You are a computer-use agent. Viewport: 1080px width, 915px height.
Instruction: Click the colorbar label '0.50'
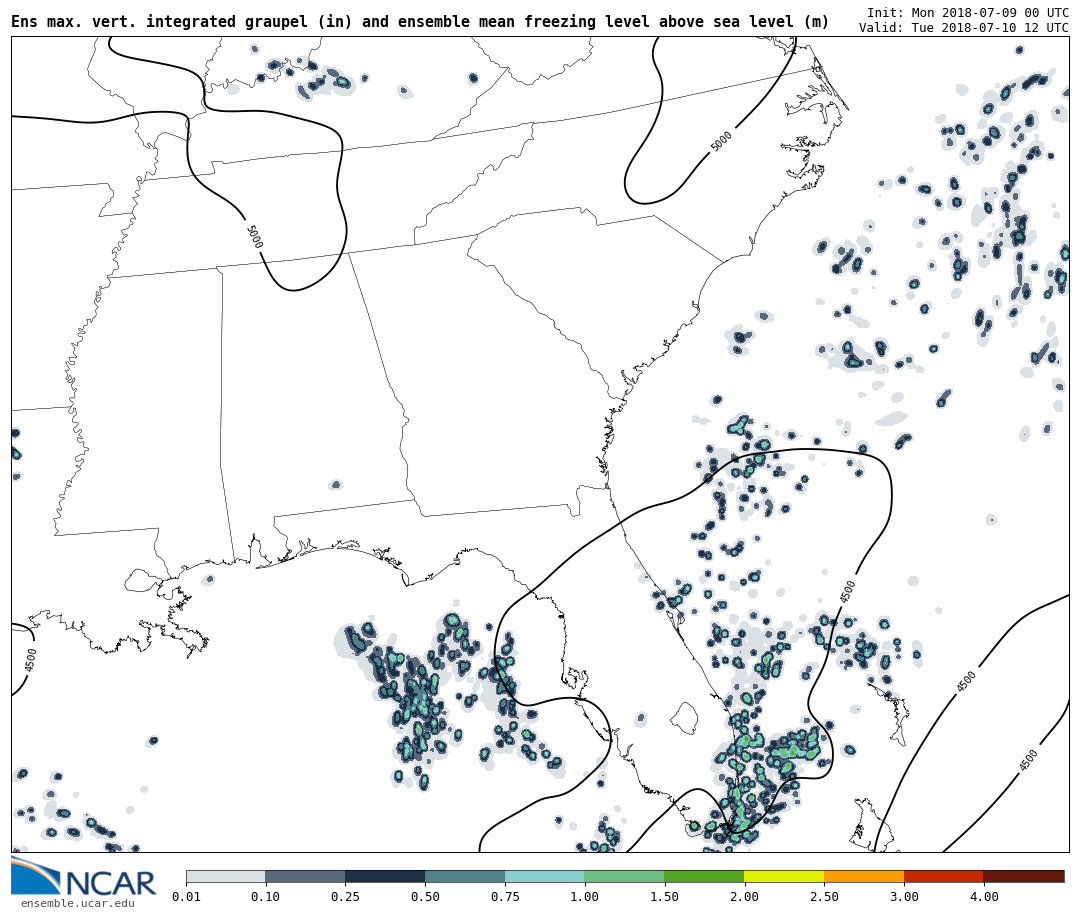pyautogui.click(x=425, y=896)
